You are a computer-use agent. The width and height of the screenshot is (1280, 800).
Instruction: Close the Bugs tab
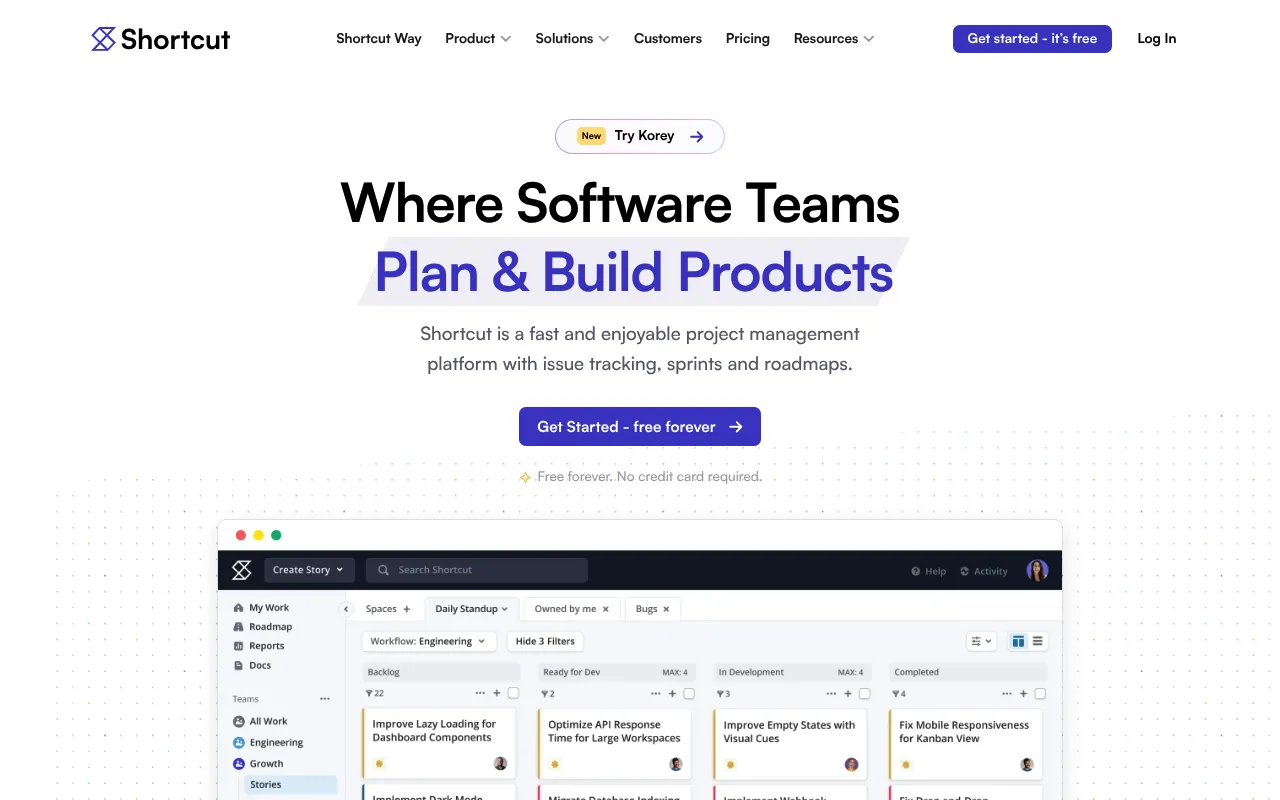pyautogui.click(x=667, y=609)
